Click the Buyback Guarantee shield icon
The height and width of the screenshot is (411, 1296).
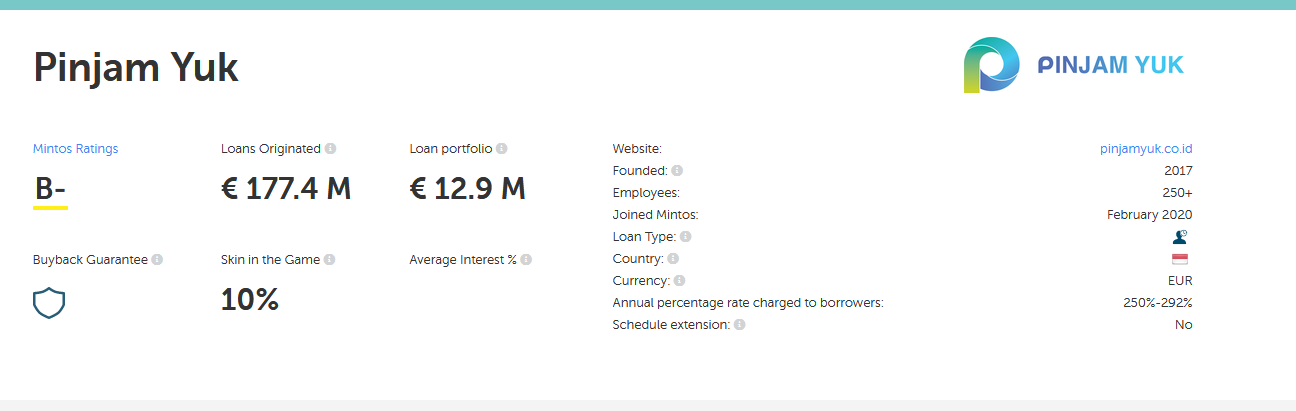49,302
